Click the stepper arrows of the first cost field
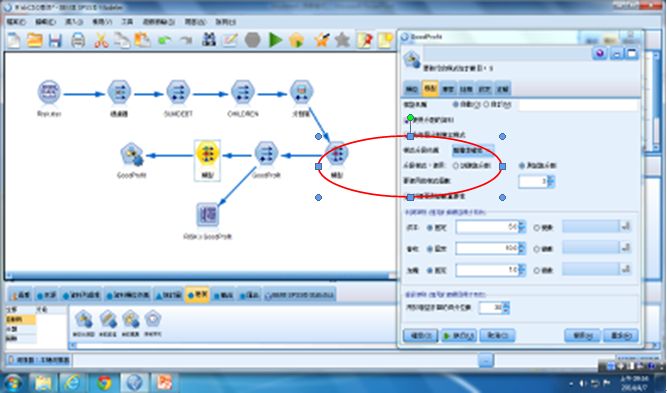Viewport: 667px width, 393px height. point(522,227)
